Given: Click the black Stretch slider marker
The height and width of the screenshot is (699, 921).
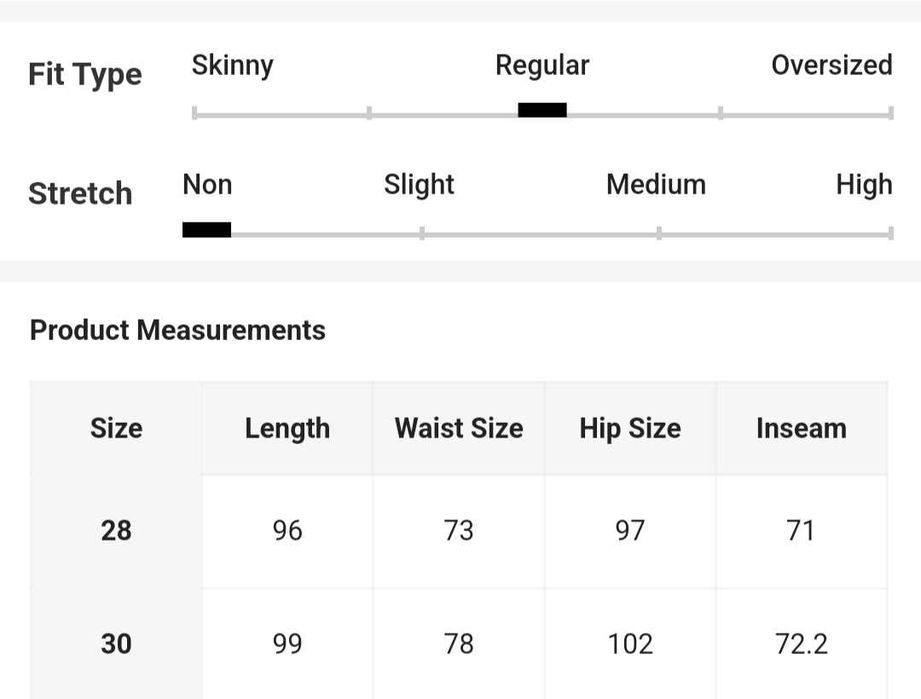Looking at the screenshot, I should pos(207,230).
